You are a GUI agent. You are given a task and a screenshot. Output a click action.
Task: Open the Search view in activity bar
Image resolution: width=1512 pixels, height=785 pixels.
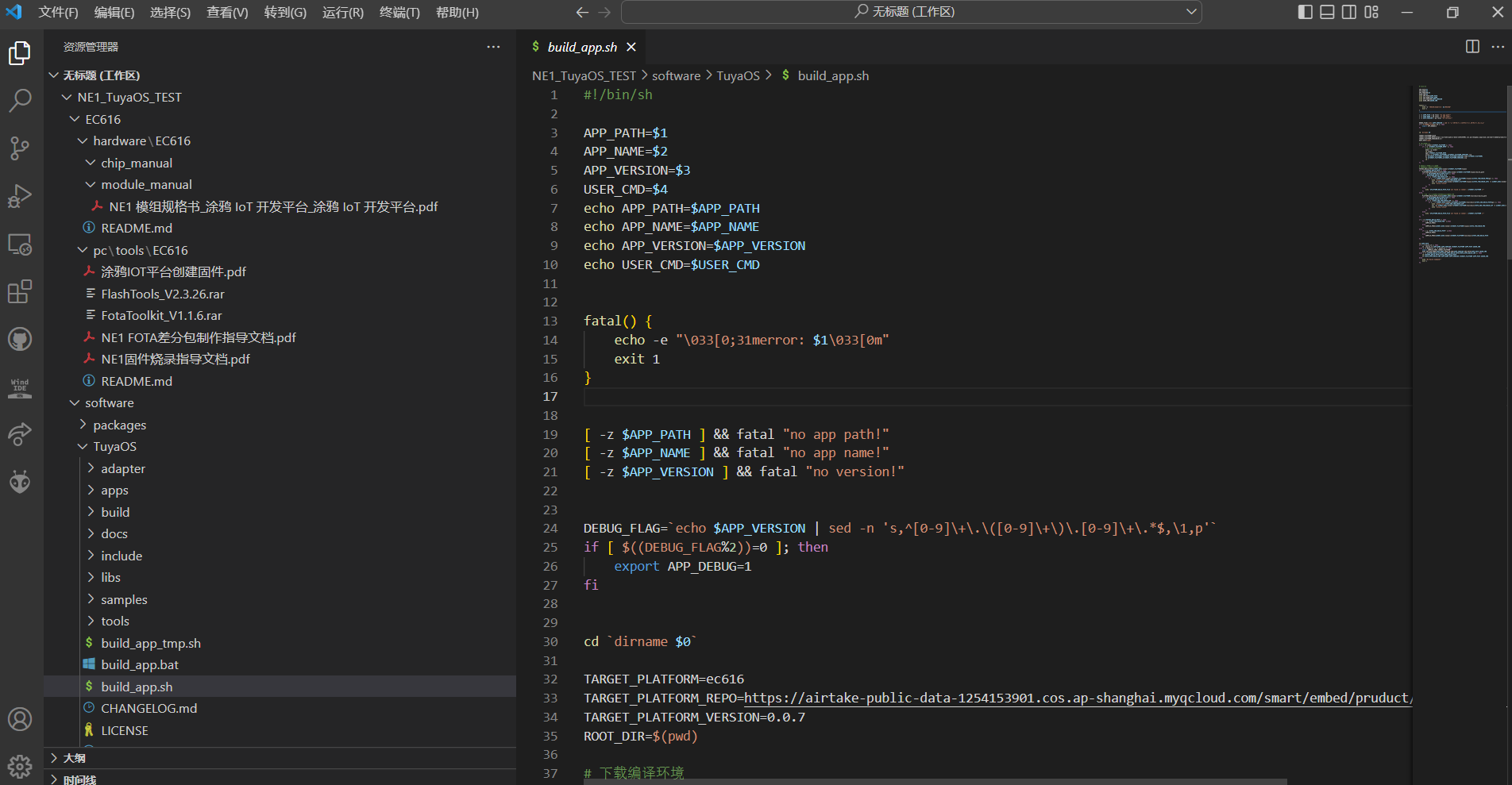[x=20, y=100]
